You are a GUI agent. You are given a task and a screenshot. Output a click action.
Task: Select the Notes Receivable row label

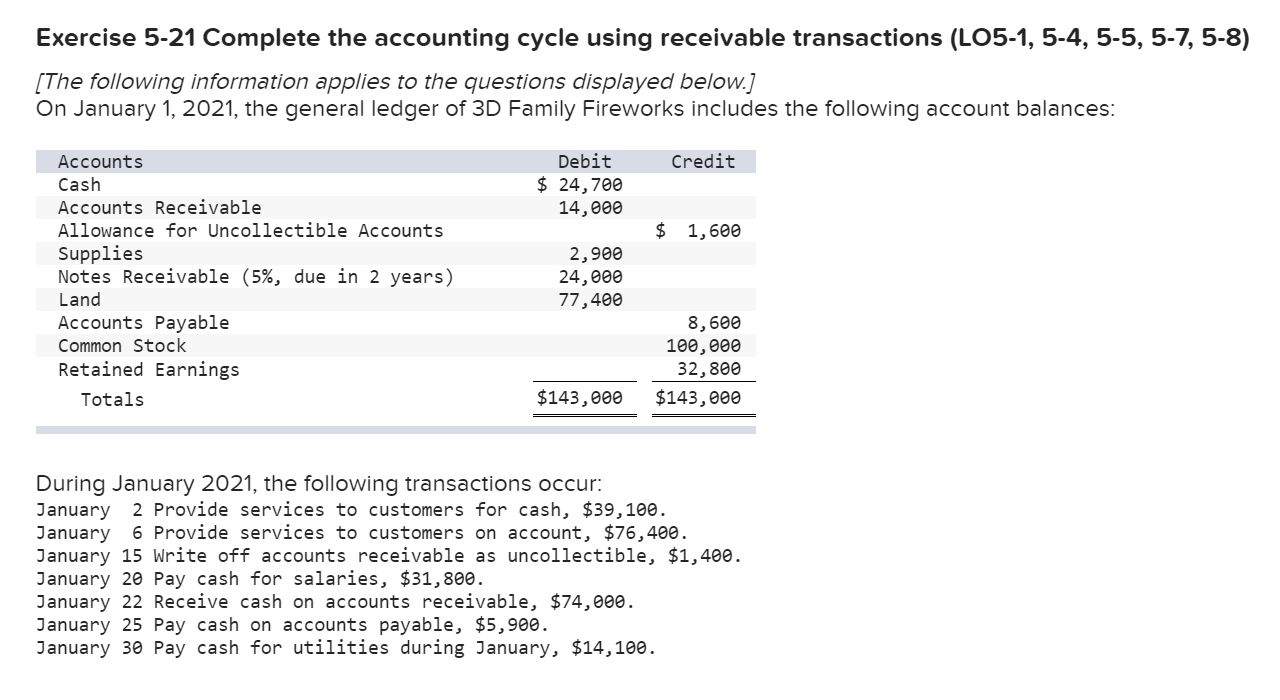point(255,277)
